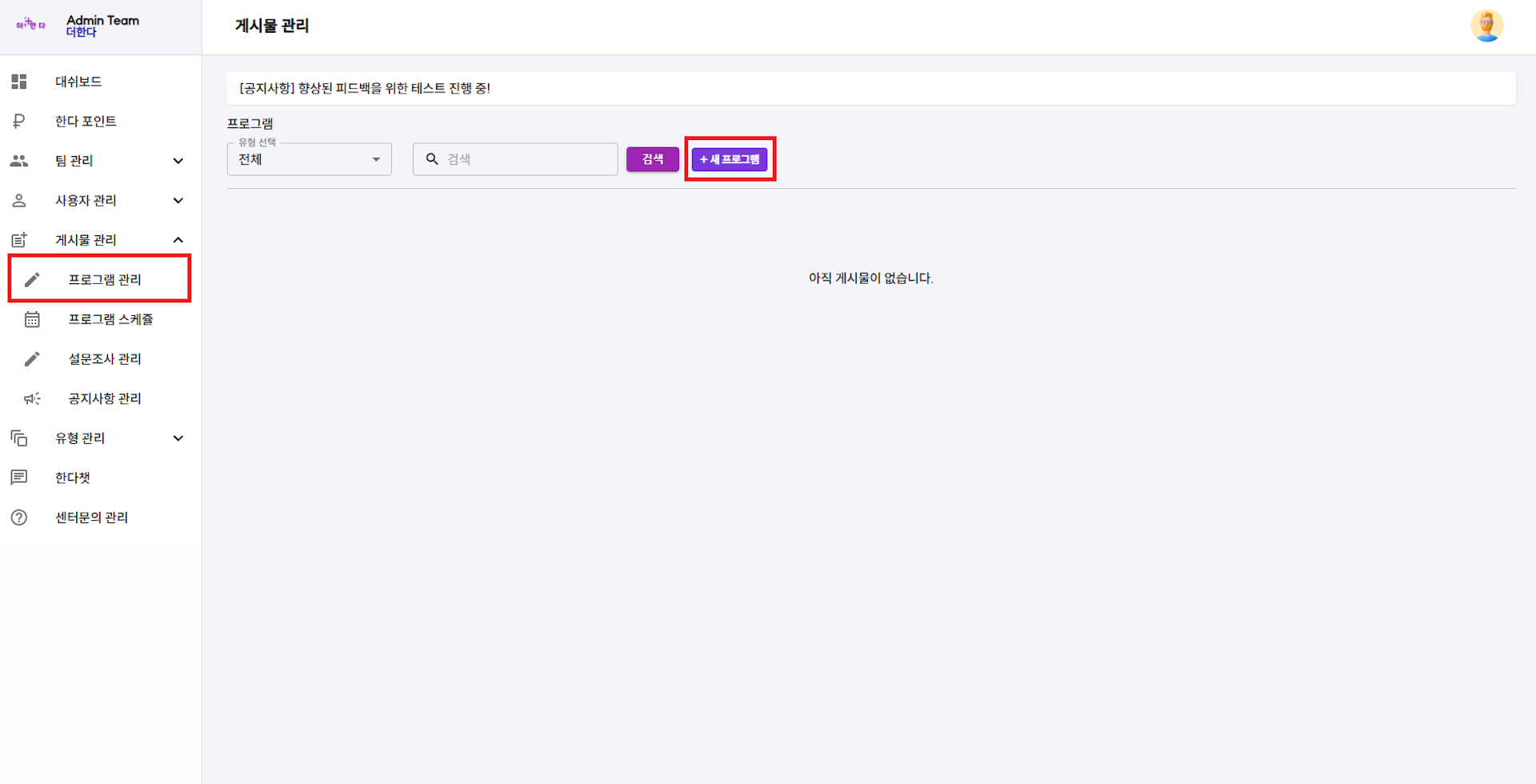The width and height of the screenshot is (1536, 784).
Task: Select the 팀 관리 people icon
Action: pyautogui.click(x=19, y=160)
